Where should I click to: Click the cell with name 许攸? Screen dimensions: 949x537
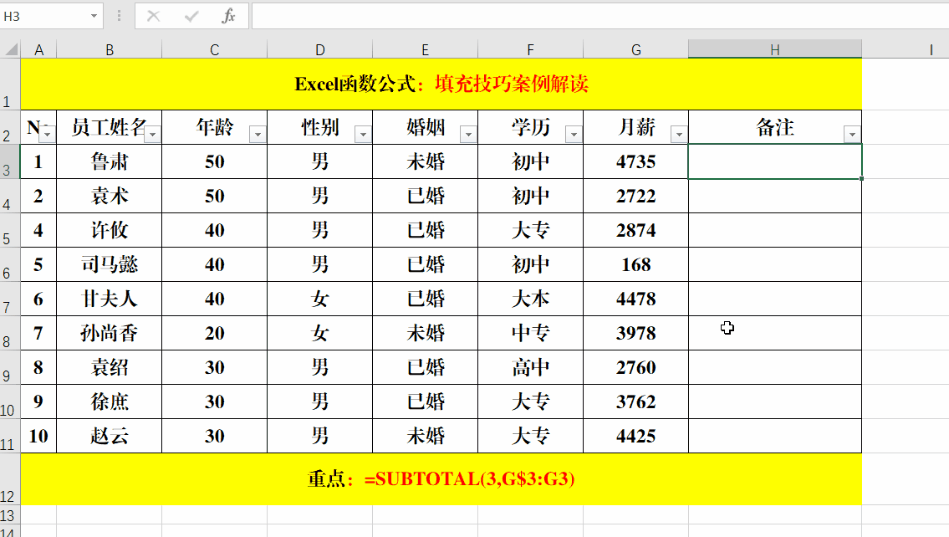(110, 230)
